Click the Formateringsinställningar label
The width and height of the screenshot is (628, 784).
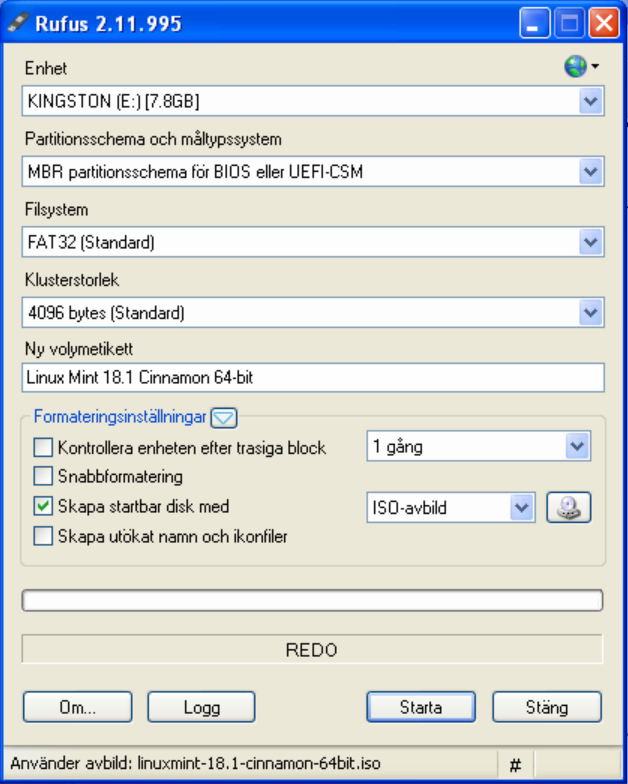click(120, 416)
